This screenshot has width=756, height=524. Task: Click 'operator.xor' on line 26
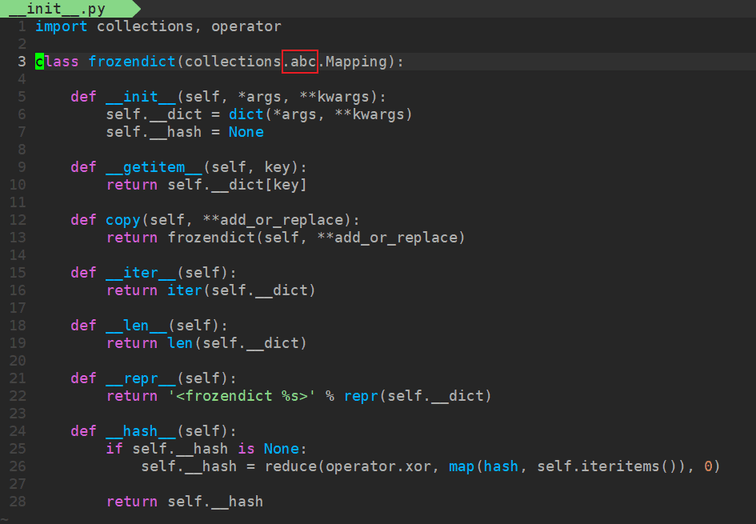(x=378, y=466)
